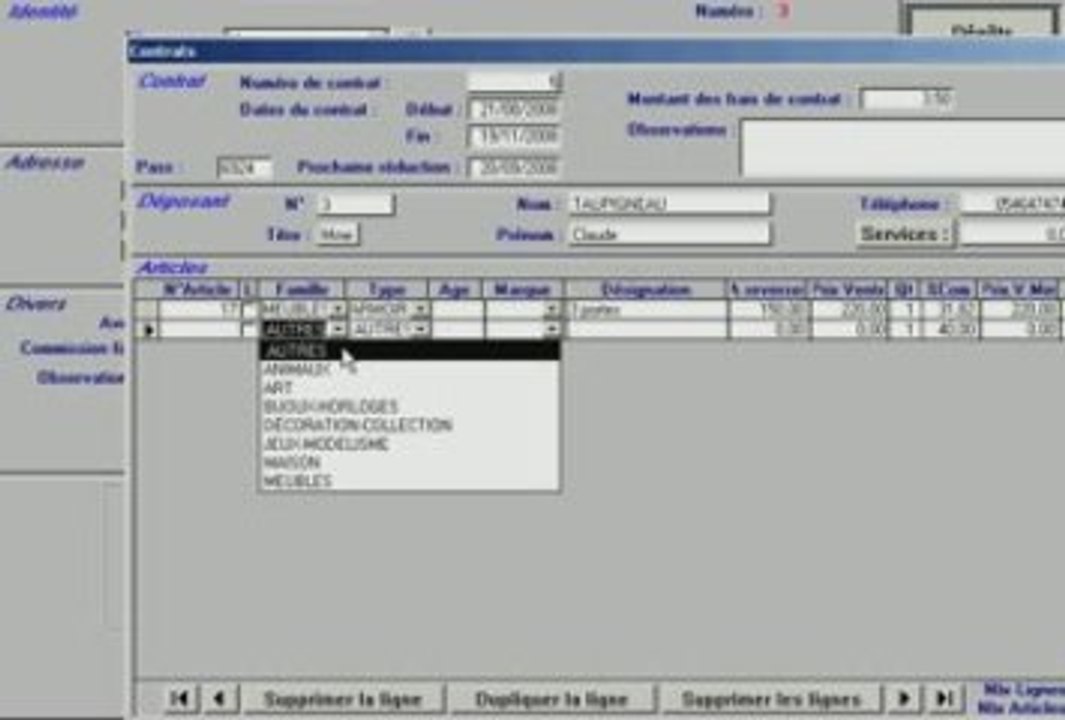Click the value field beside the Services button

1012,234
